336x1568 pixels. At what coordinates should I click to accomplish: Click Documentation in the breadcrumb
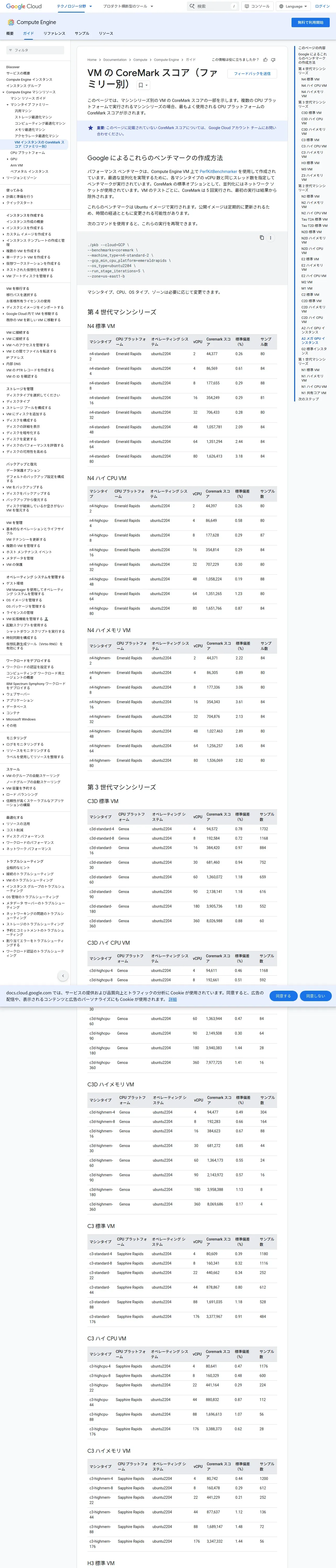pos(115,60)
